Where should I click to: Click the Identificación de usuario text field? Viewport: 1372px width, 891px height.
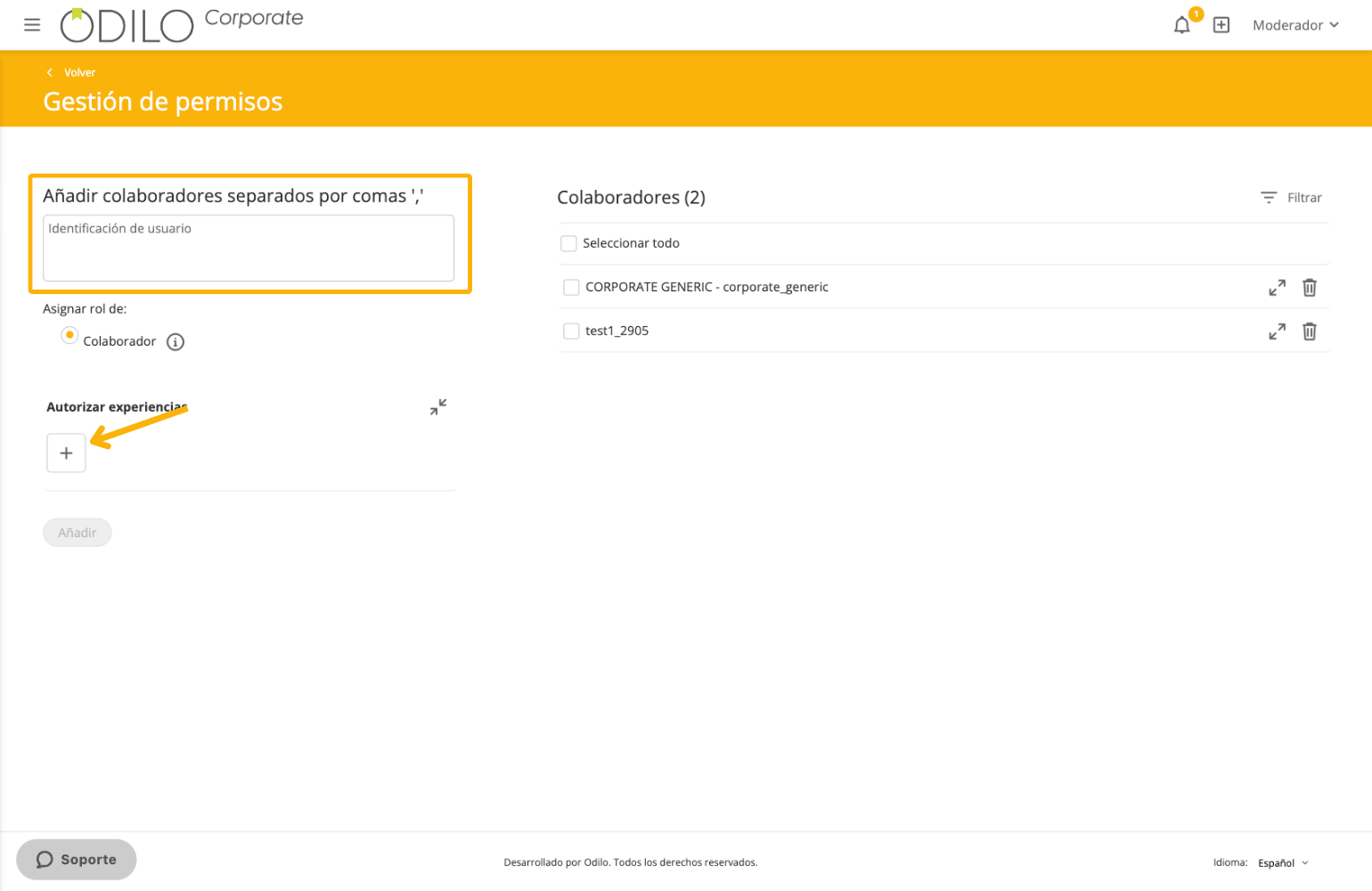[249, 248]
